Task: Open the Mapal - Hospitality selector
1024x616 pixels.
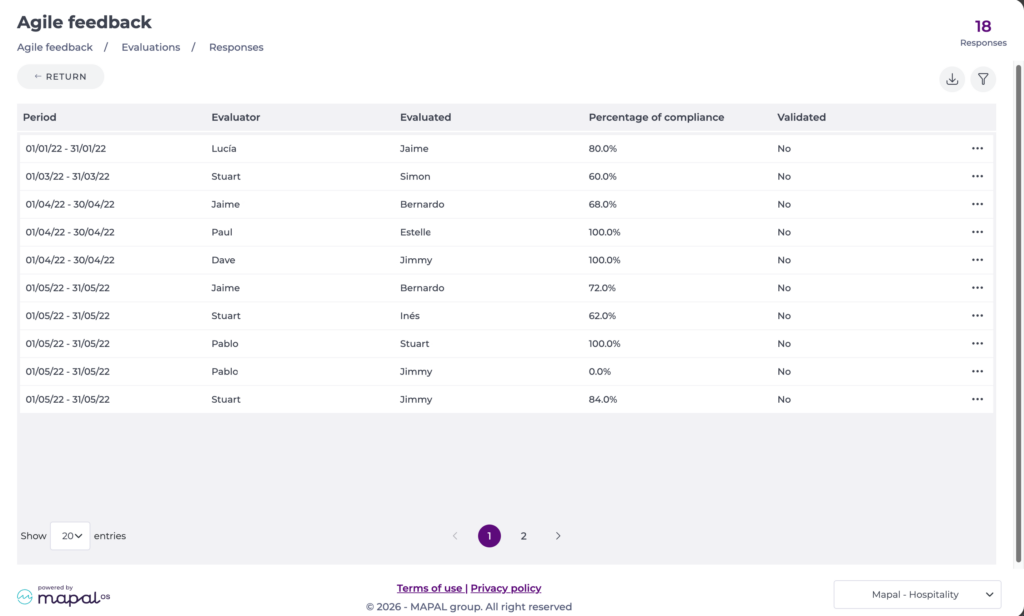Action: [917, 594]
